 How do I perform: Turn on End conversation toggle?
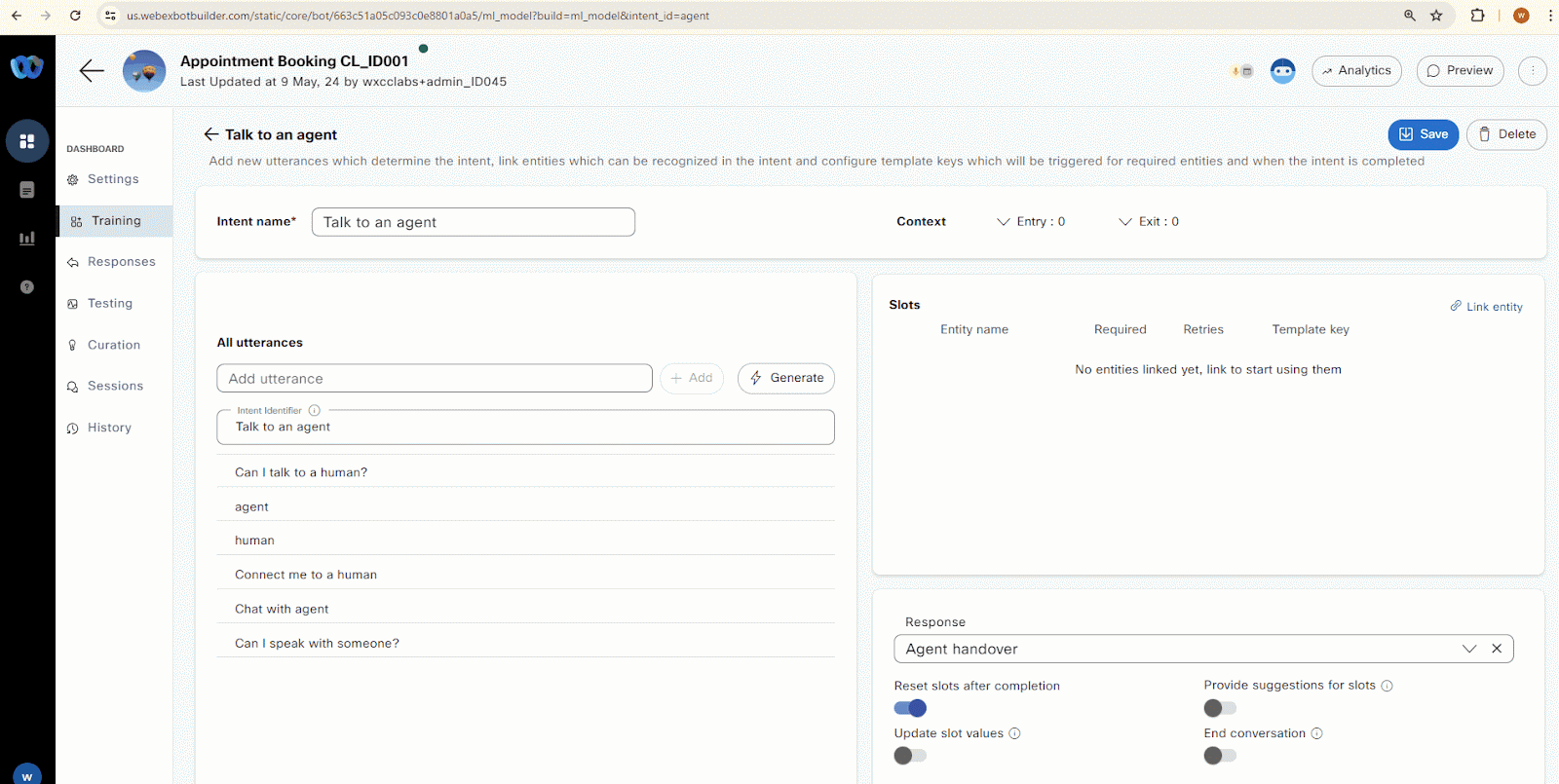[x=1219, y=756]
